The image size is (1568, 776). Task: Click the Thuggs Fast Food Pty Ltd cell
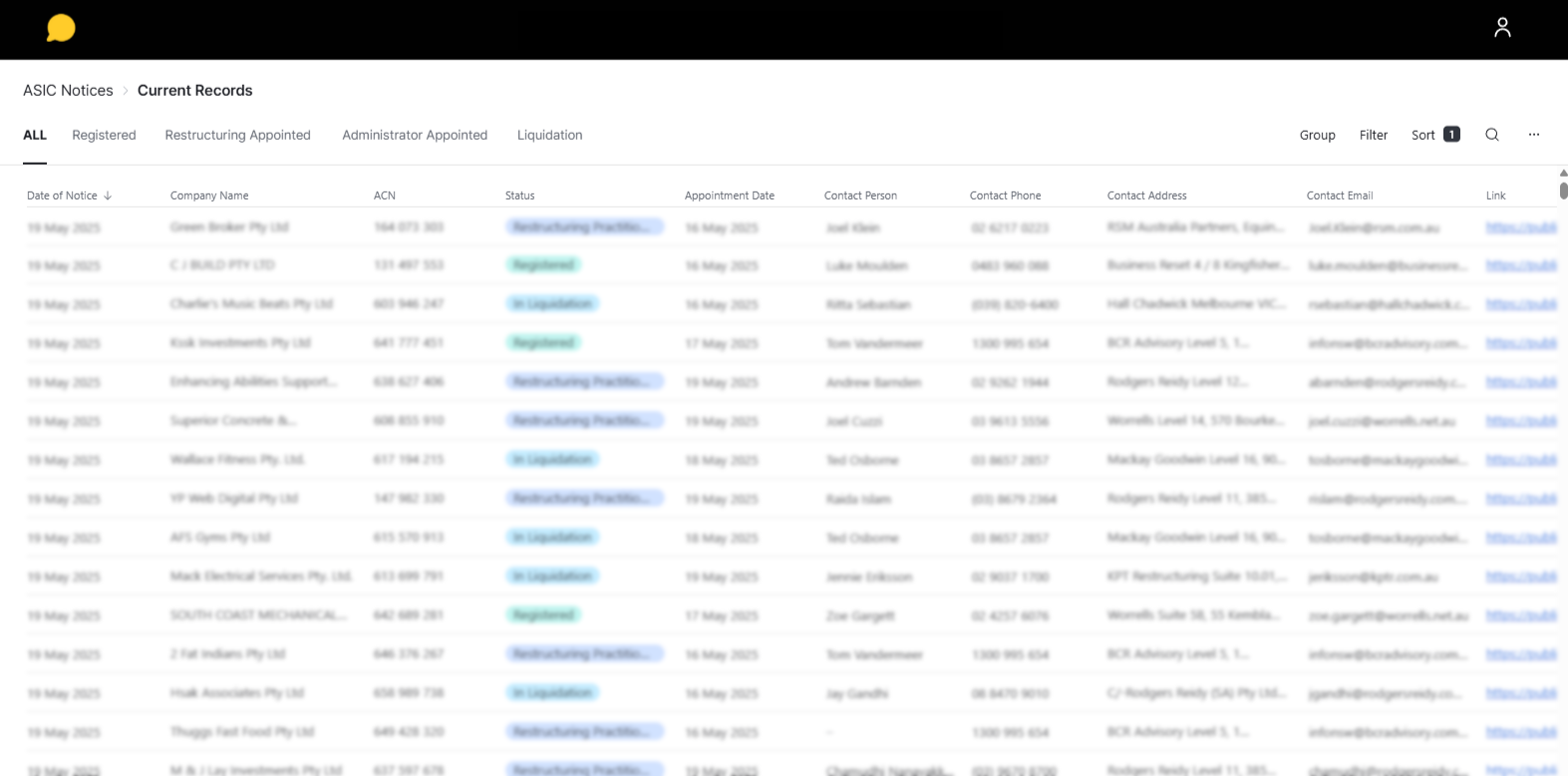pos(242,732)
